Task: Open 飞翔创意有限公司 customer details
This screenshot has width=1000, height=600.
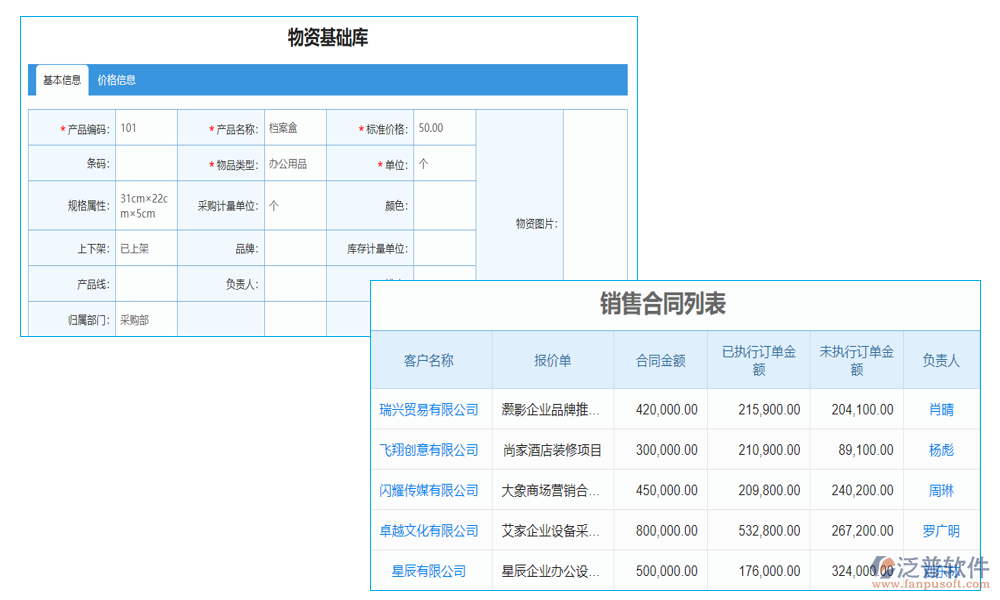Action: pyautogui.click(x=431, y=450)
